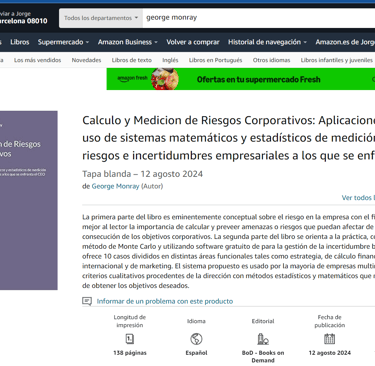Open the purple book cover image
Image resolution: width=375 pixels, height=366 pixels.
click(x=29, y=200)
